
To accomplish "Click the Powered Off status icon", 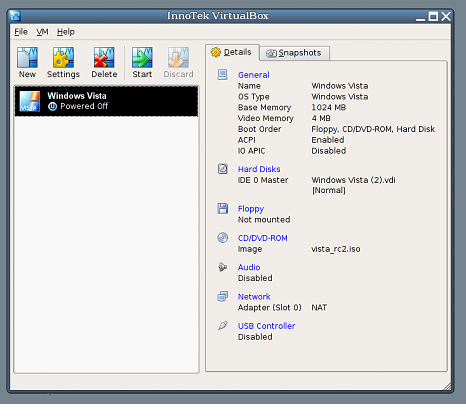I will click(52, 106).
